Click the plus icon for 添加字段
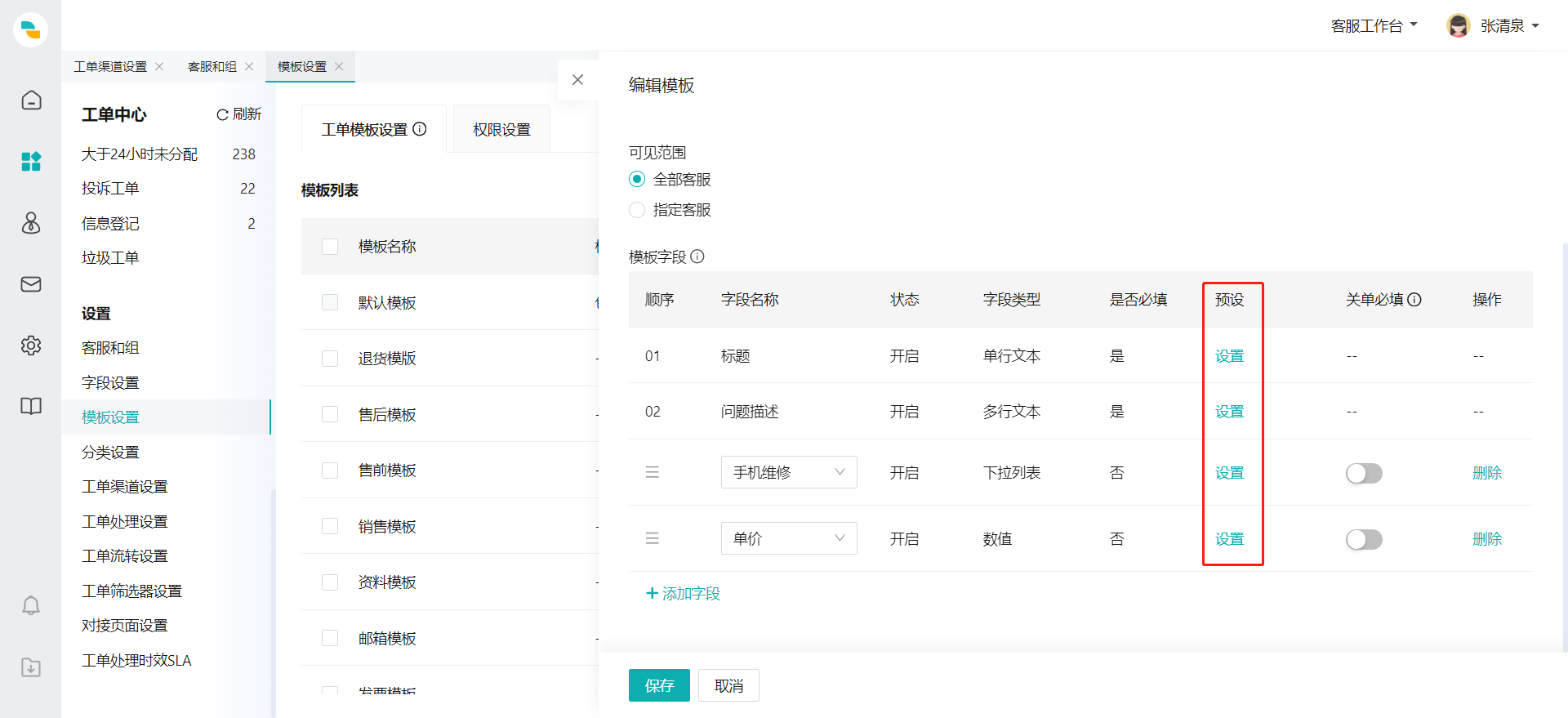The image size is (1568, 718). tap(652, 593)
